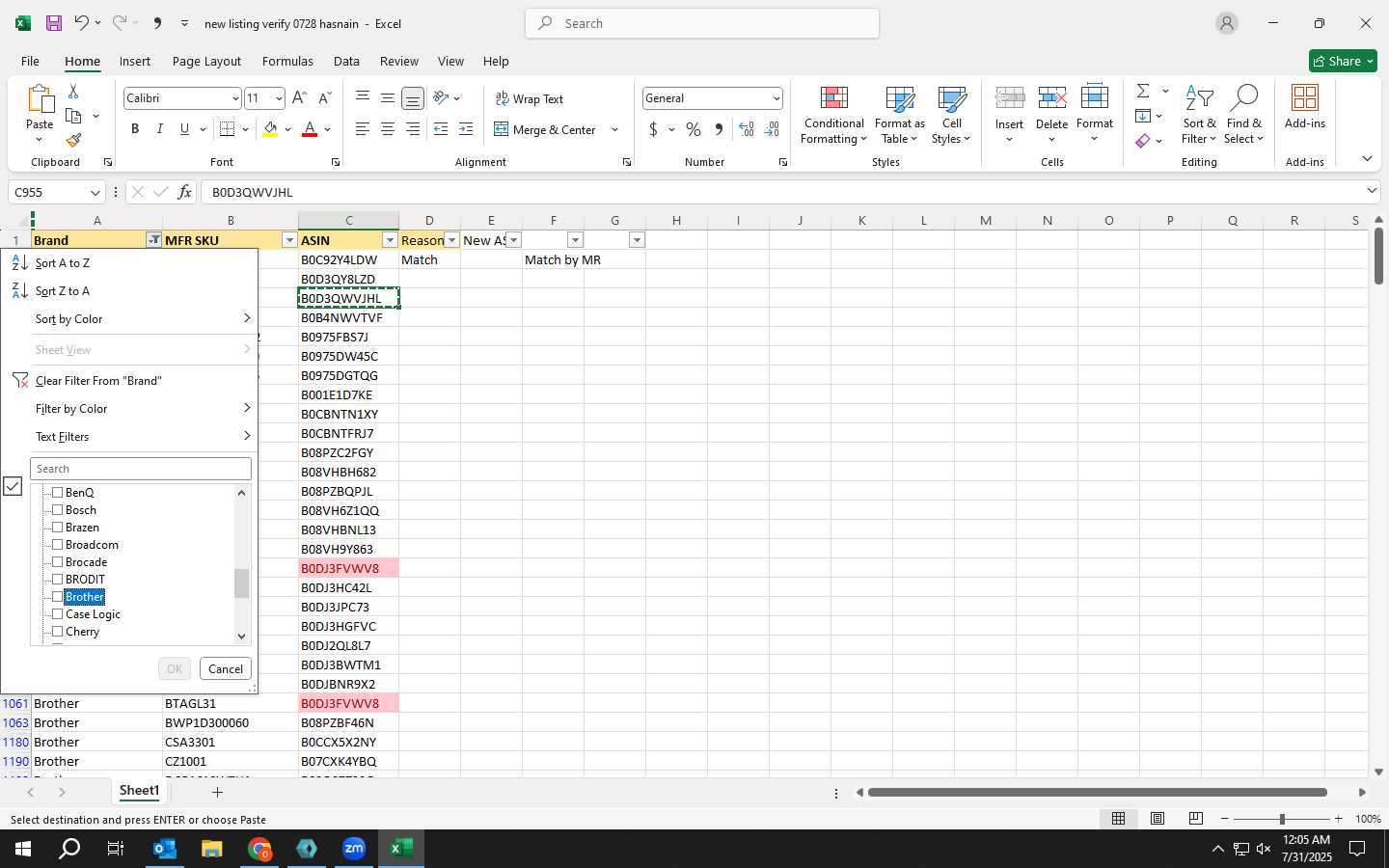This screenshot has height=868, width=1389.
Task: Open the font size dropdown
Action: click(279, 98)
